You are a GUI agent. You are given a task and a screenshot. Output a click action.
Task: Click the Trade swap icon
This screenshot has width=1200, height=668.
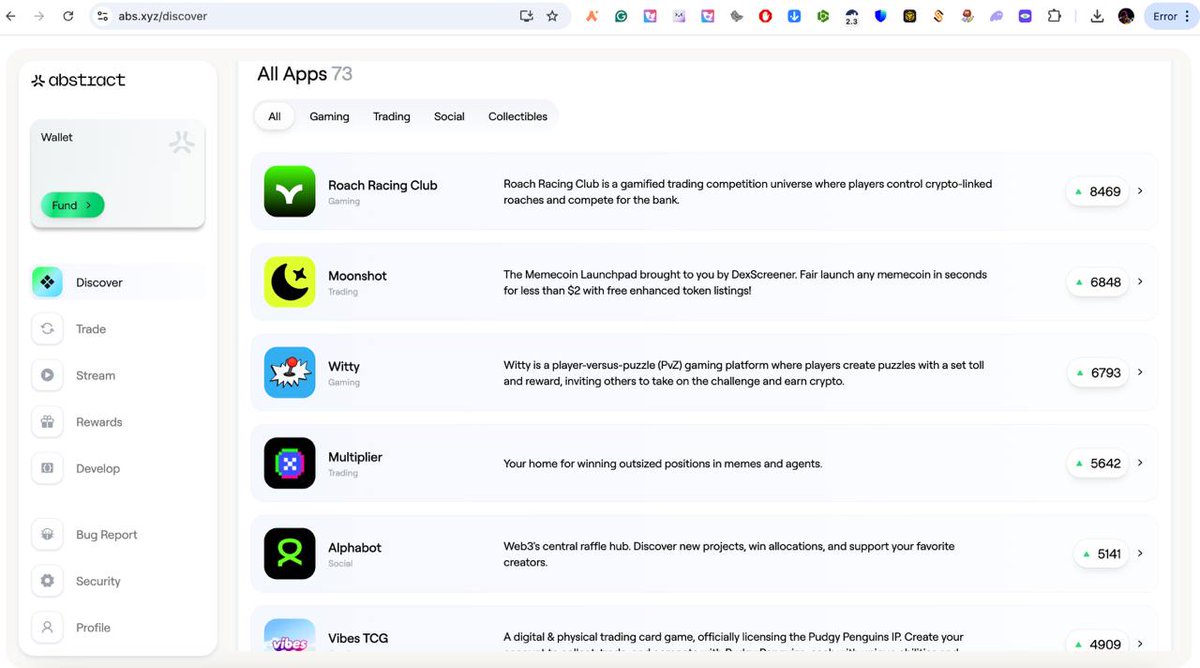(x=47, y=329)
